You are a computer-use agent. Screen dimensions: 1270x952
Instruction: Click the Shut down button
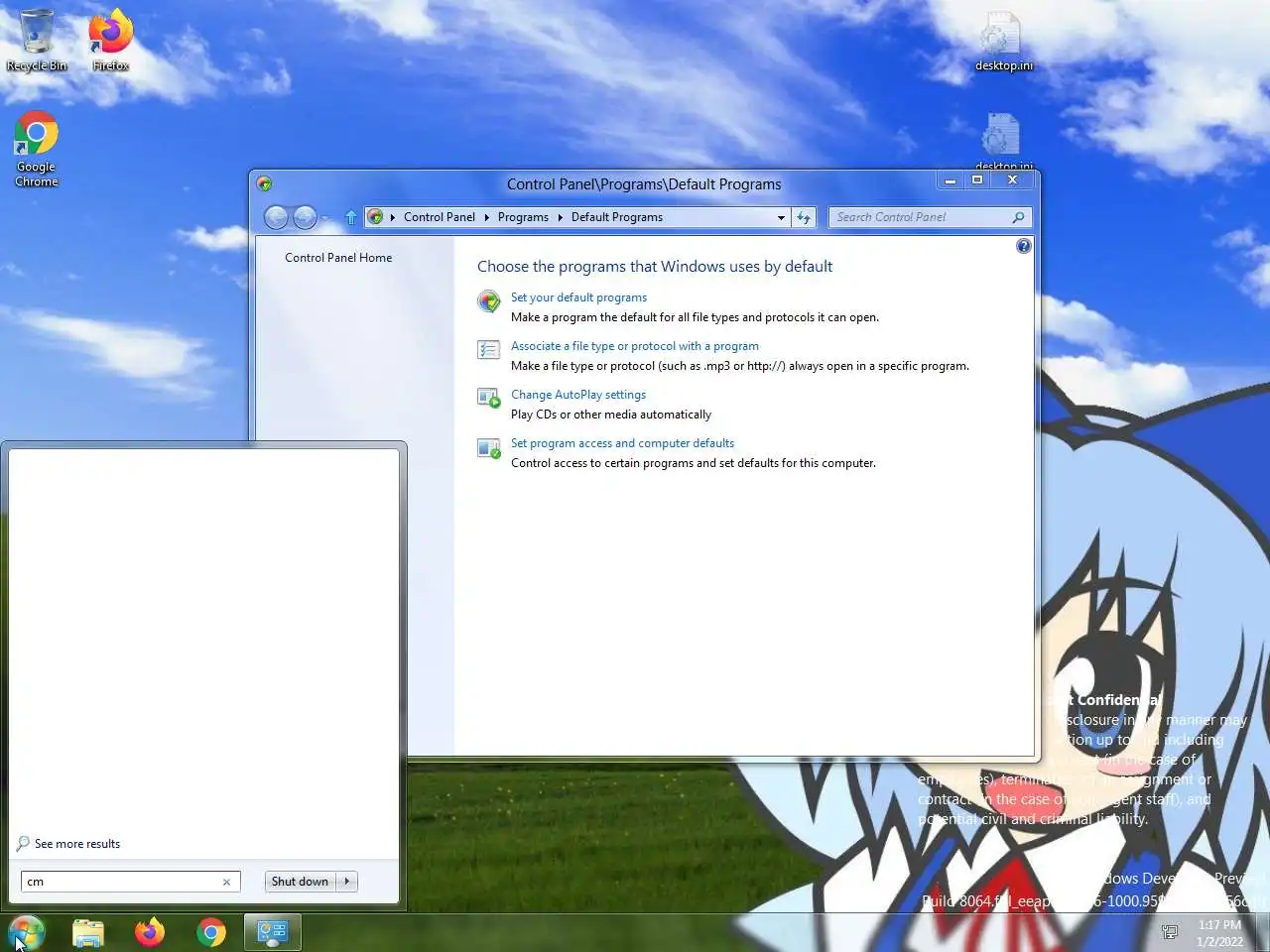[x=300, y=882]
